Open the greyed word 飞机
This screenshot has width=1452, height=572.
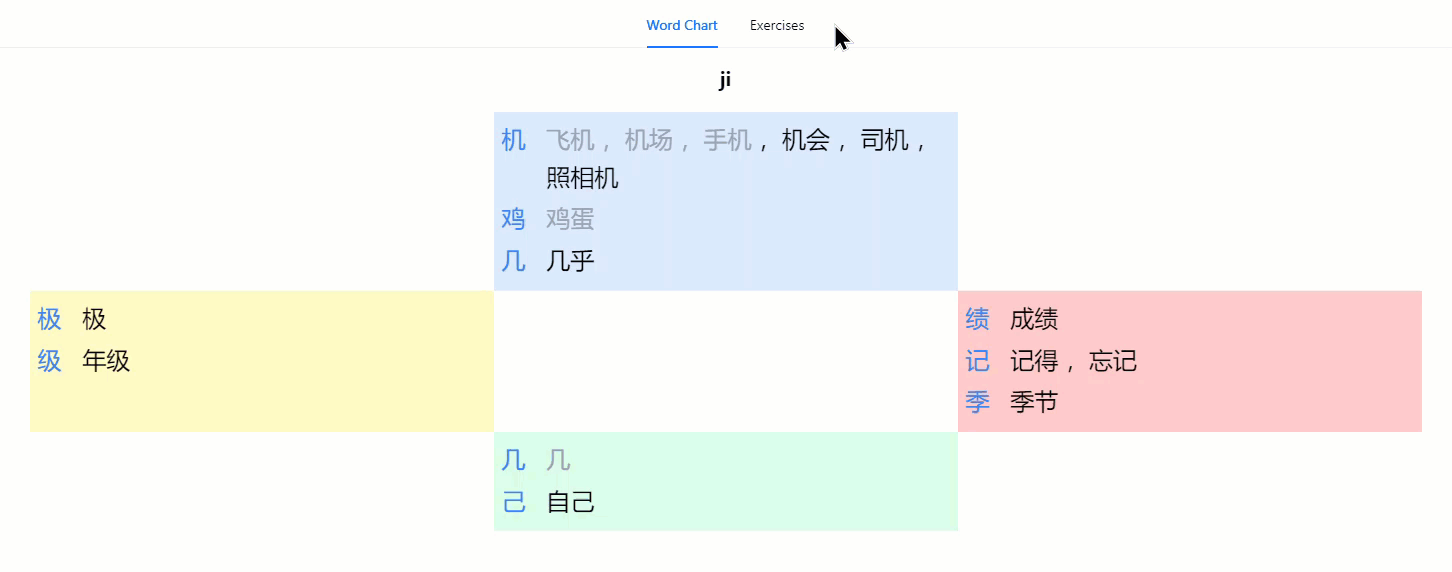(x=570, y=141)
